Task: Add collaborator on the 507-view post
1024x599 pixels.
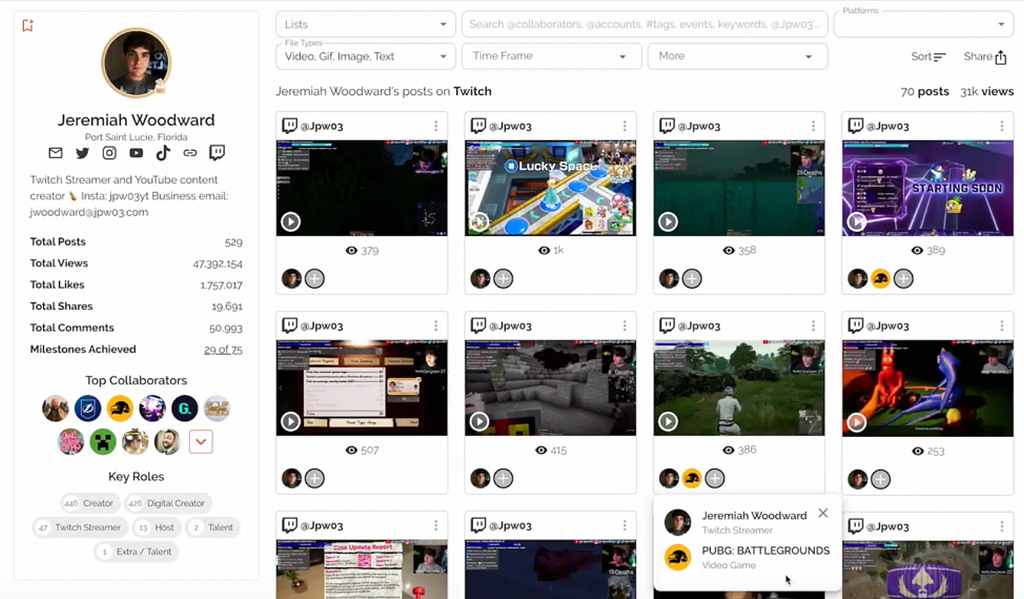Action: pos(315,478)
